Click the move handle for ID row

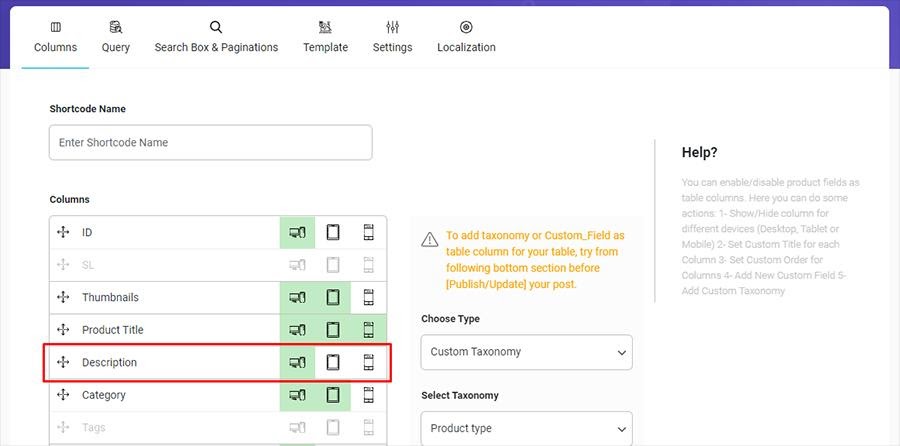click(63, 232)
